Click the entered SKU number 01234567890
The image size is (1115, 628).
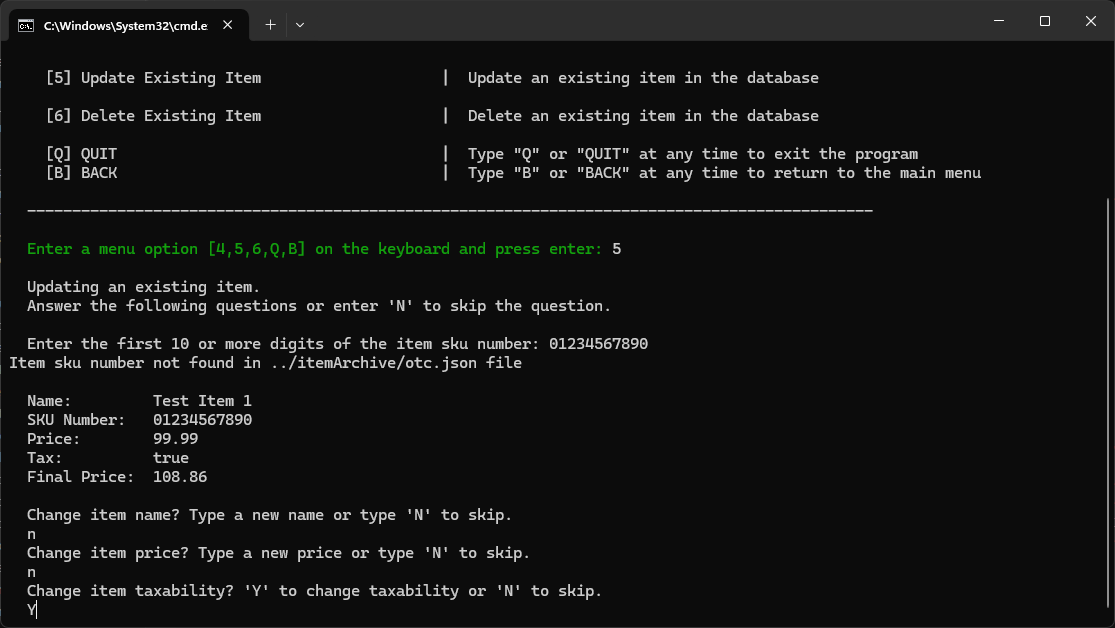[598, 344]
